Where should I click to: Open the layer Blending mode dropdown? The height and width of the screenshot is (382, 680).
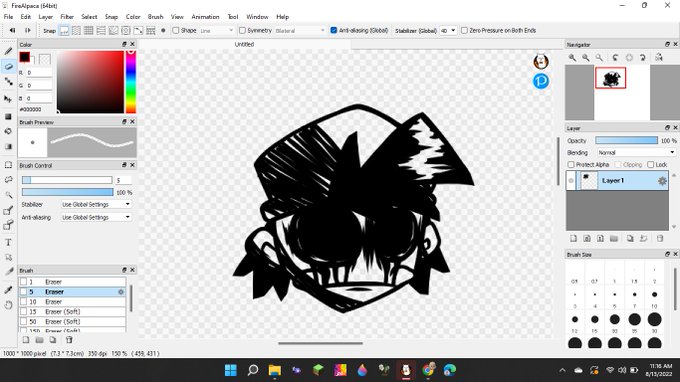pos(636,153)
